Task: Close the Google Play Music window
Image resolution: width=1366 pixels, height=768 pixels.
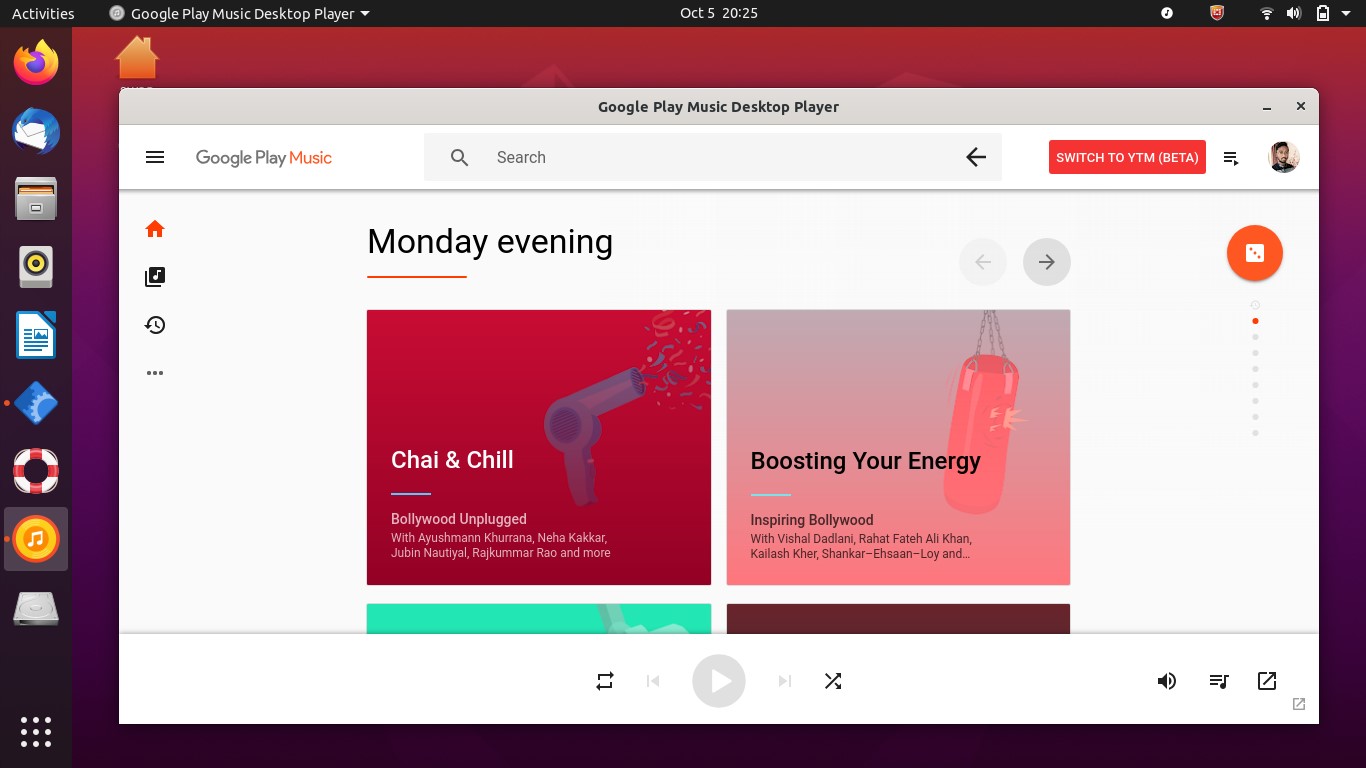Action: pos(1300,106)
